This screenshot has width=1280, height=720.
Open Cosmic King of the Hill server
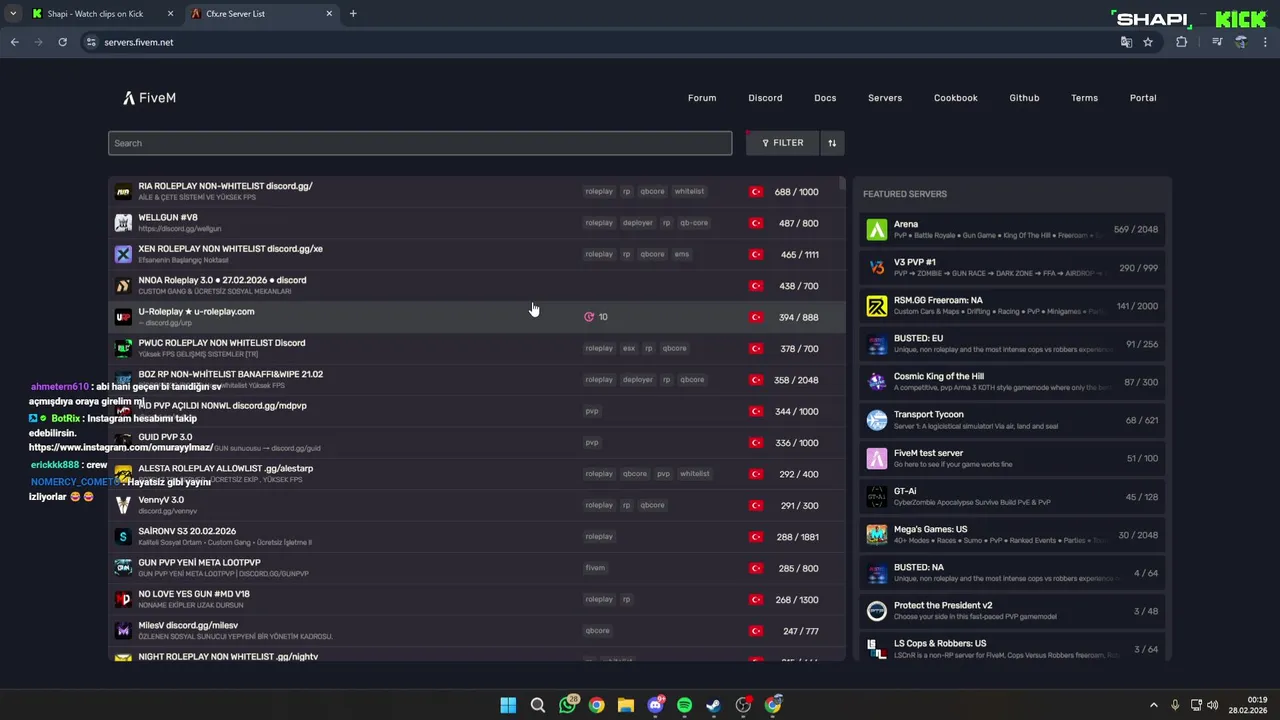click(x=1012, y=382)
